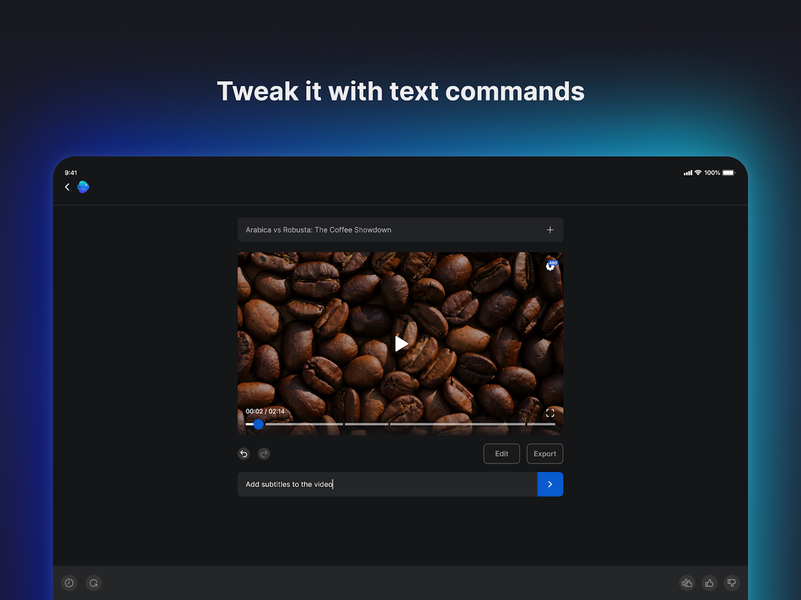
Task: Enter fullscreen on the video player
Action: coord(550,413)
